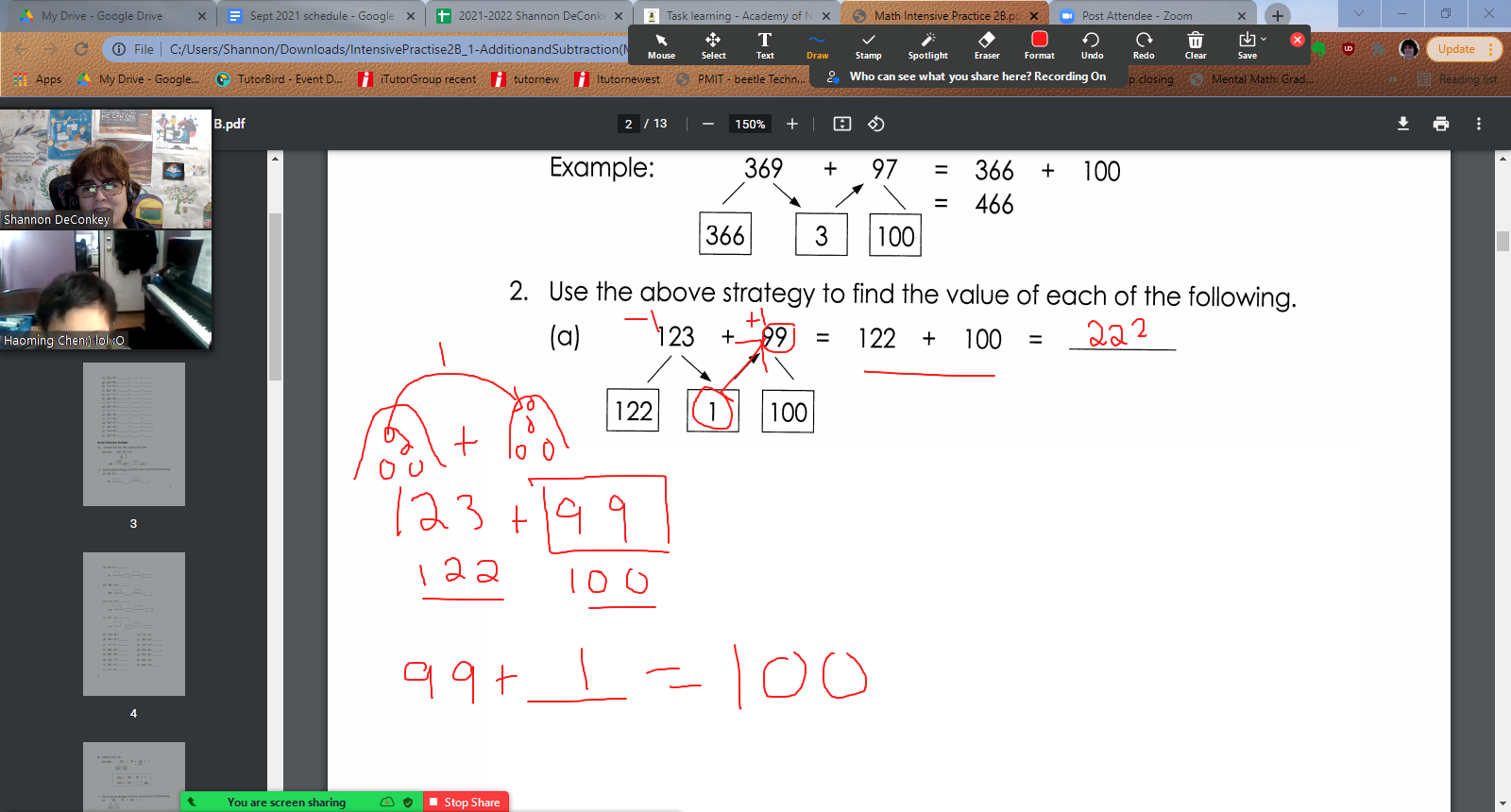Screen dimensions: 1511x812
Task: Choose the Select annotation tool
Action: [x=713, y=45]
